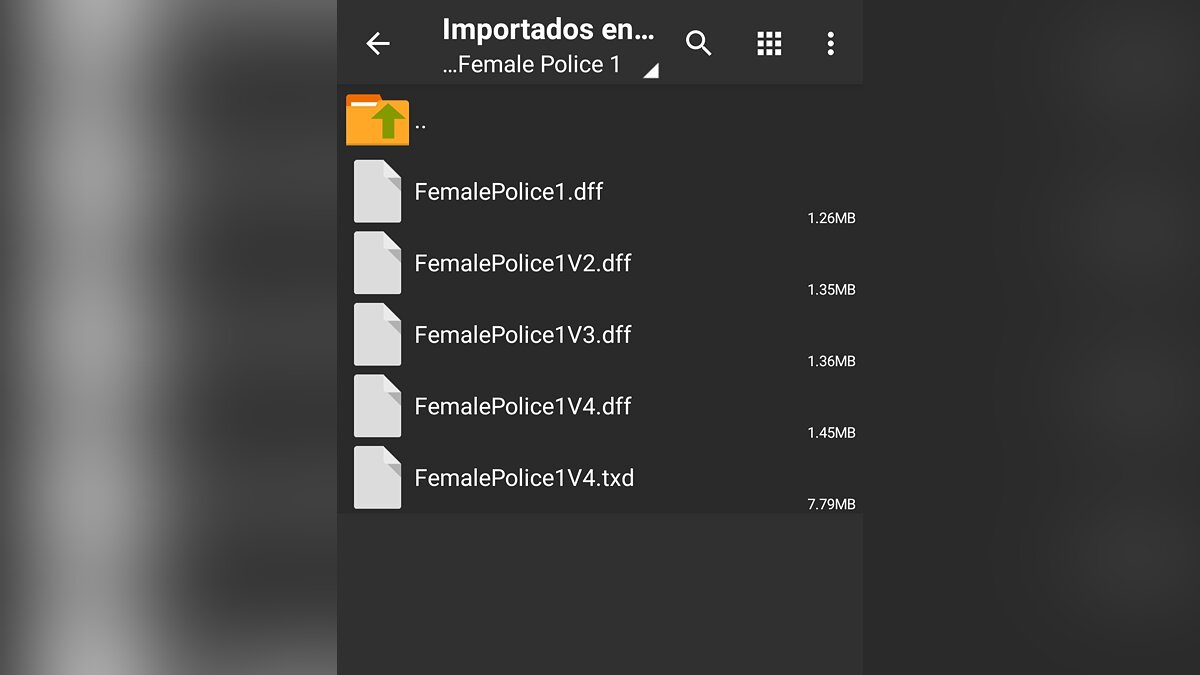Screen dimensions: 1200x675
Task: Click the FemalePolice1V2.dff file icon
Action: click(378, 263)
